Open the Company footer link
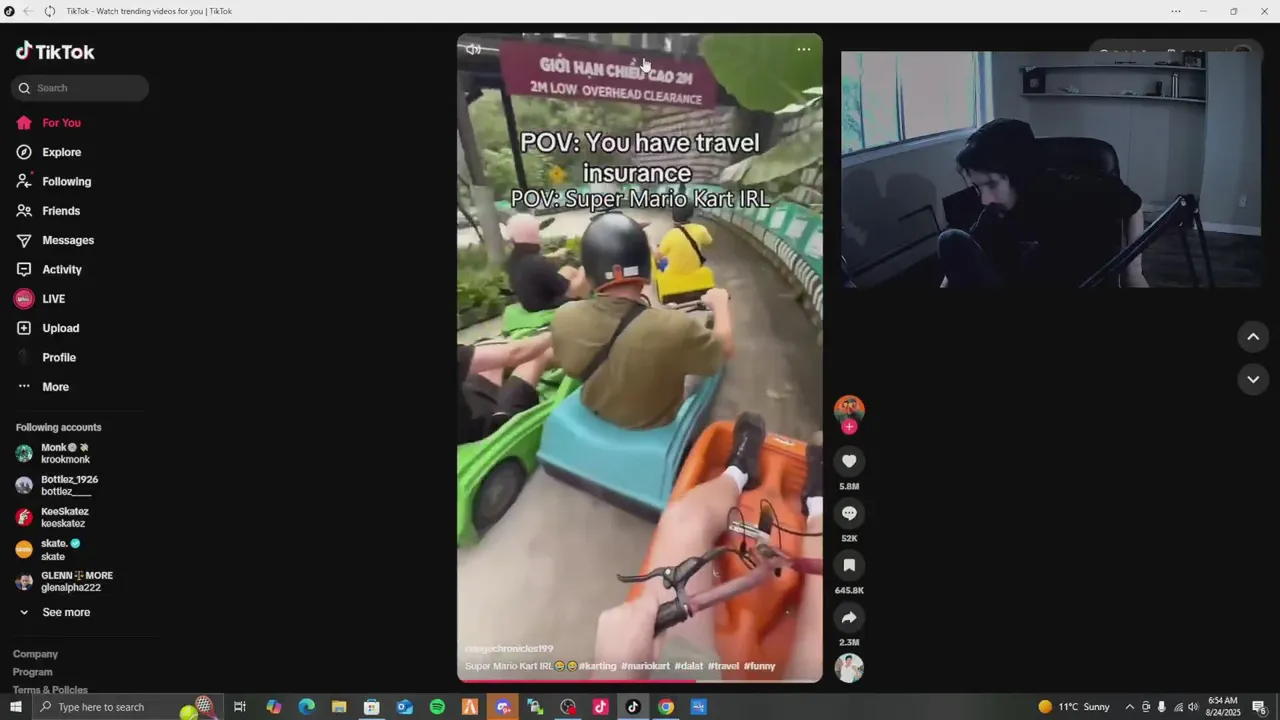Viewport: 1280px width, 720px height. [x=35, y=654]
